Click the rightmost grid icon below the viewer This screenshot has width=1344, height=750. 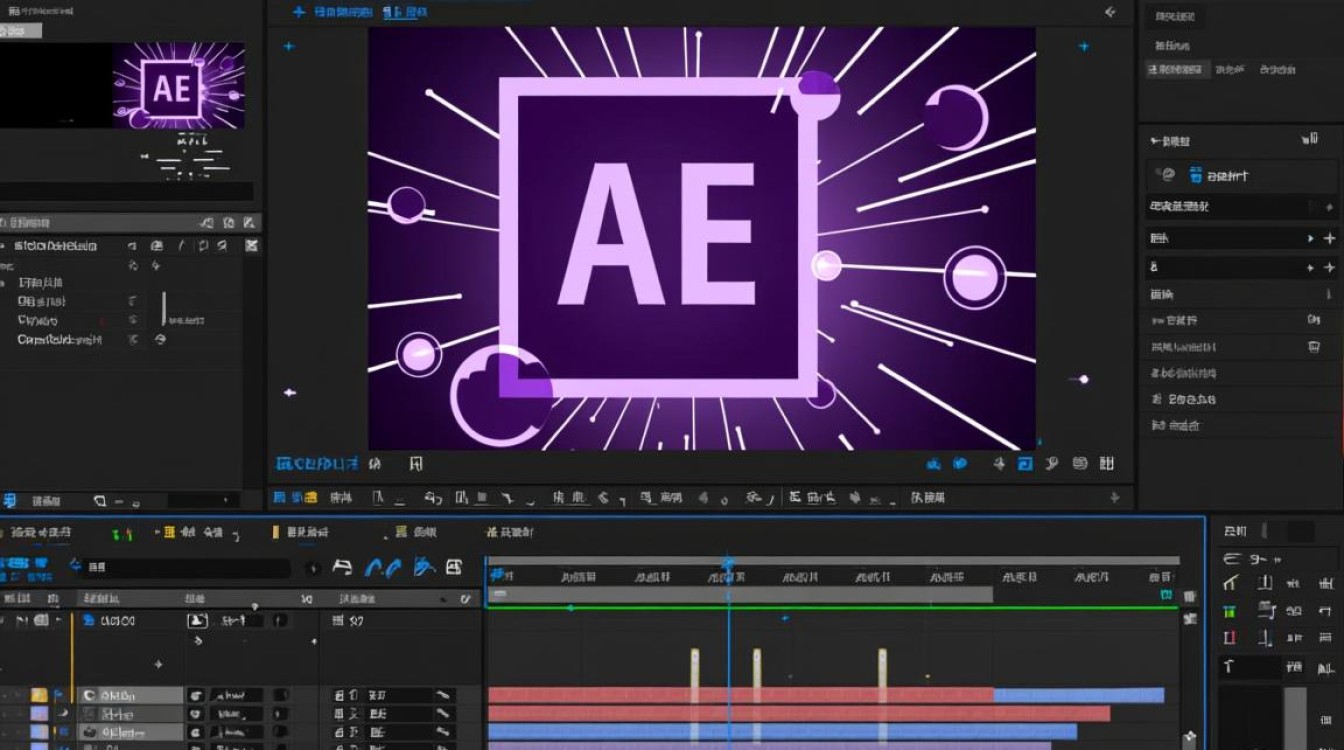point(1106,464)
